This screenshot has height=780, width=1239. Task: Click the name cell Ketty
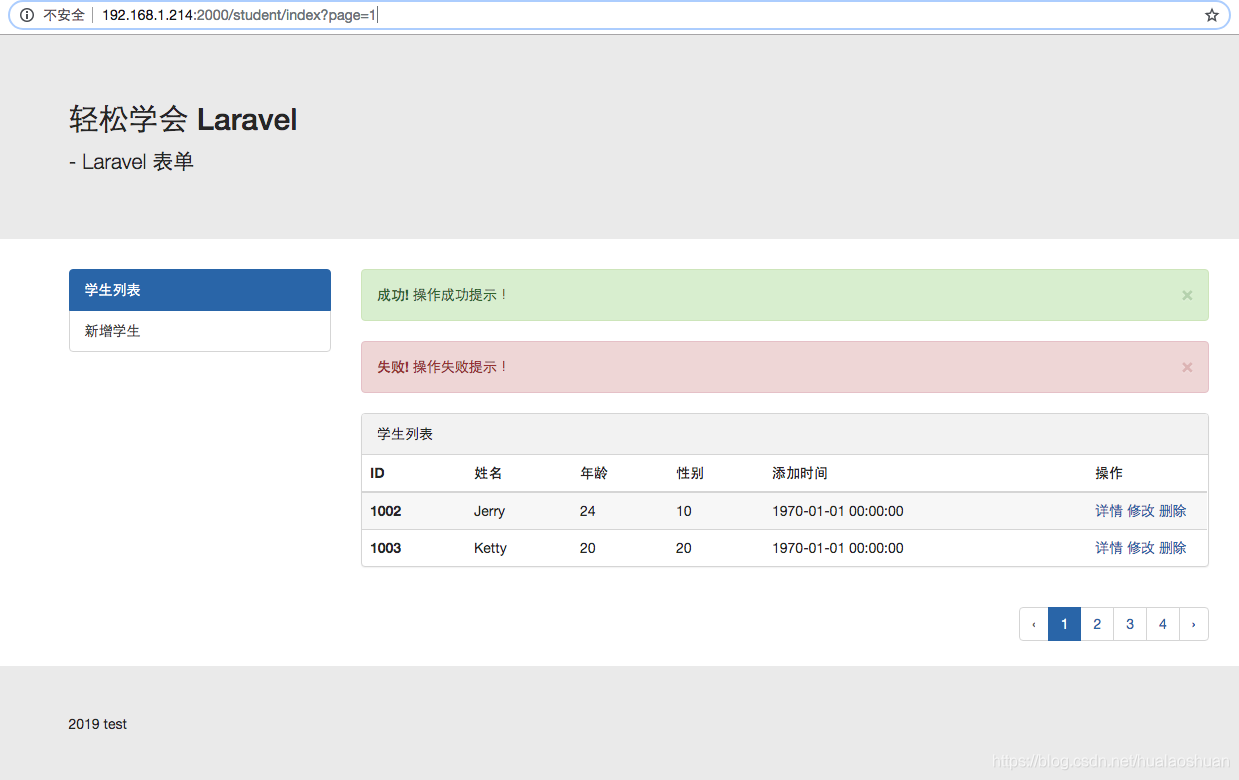click(490, 548)
